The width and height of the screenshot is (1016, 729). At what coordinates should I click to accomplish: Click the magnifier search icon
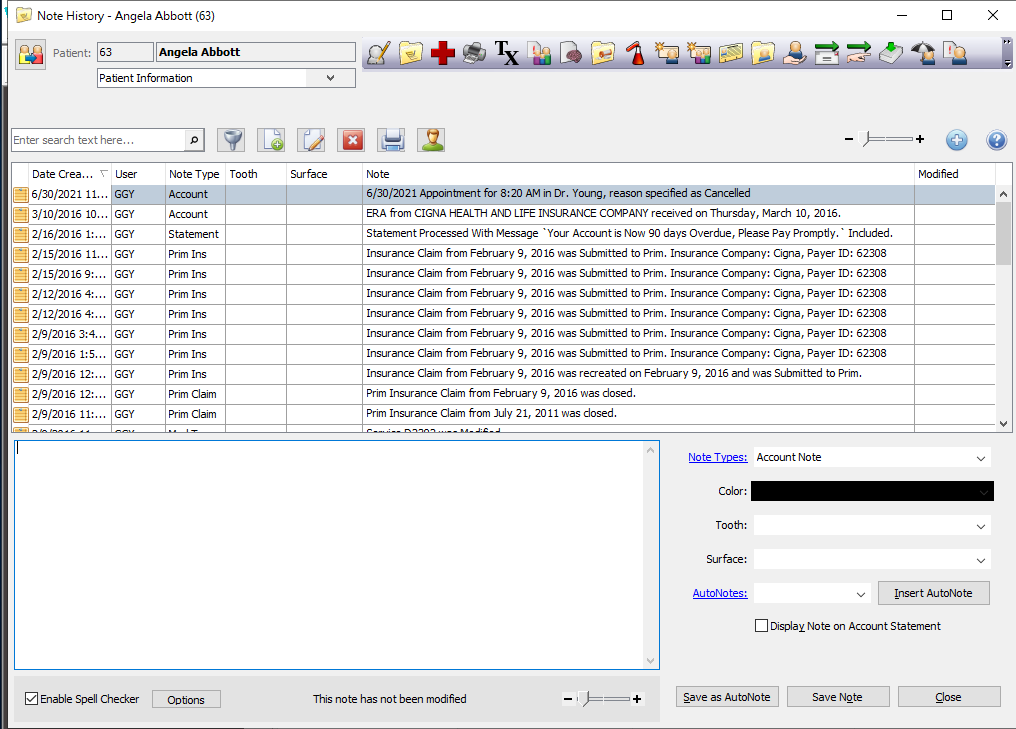coord(194,140)
